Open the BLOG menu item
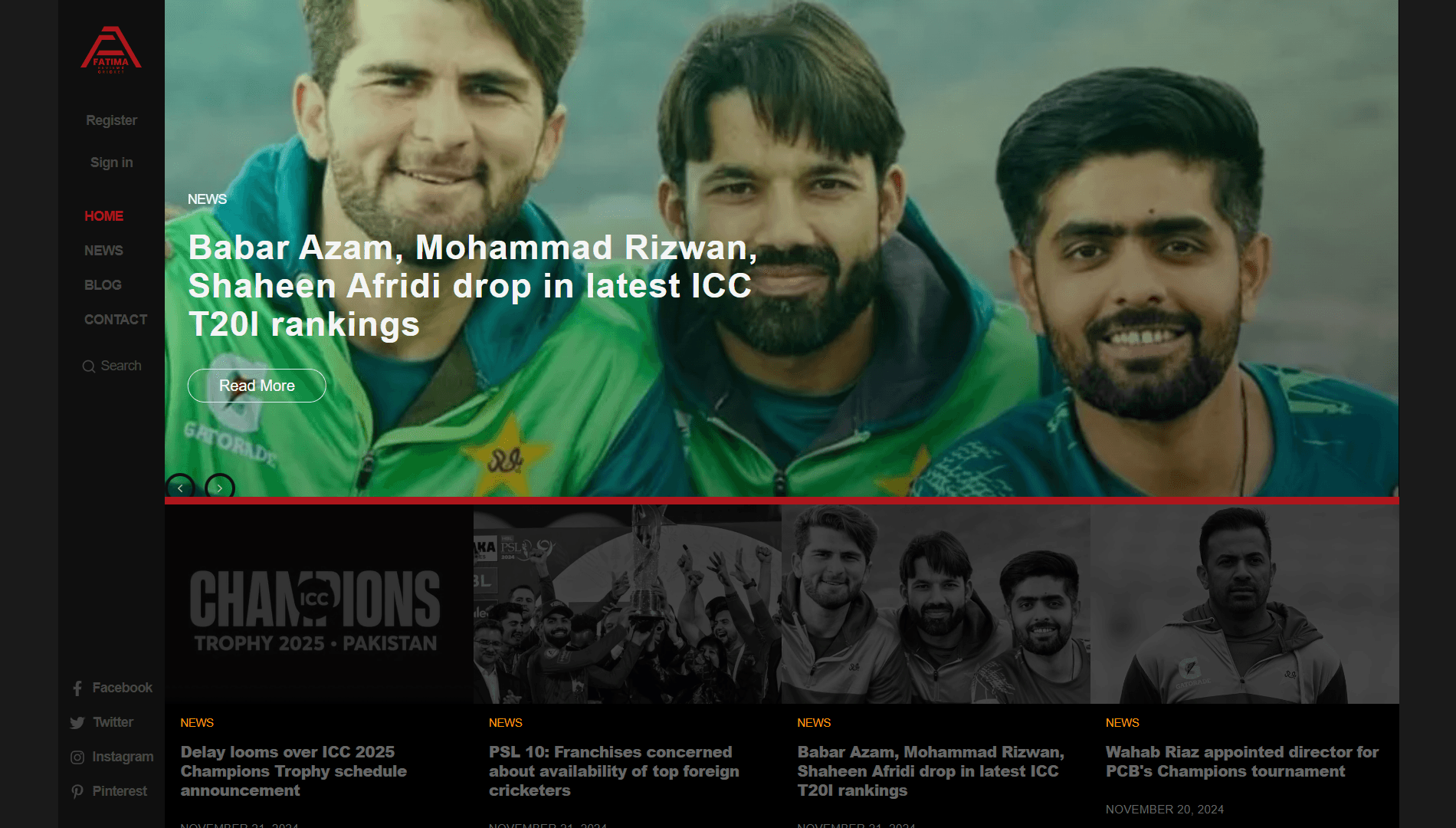1456x828 pixels. 103,285
